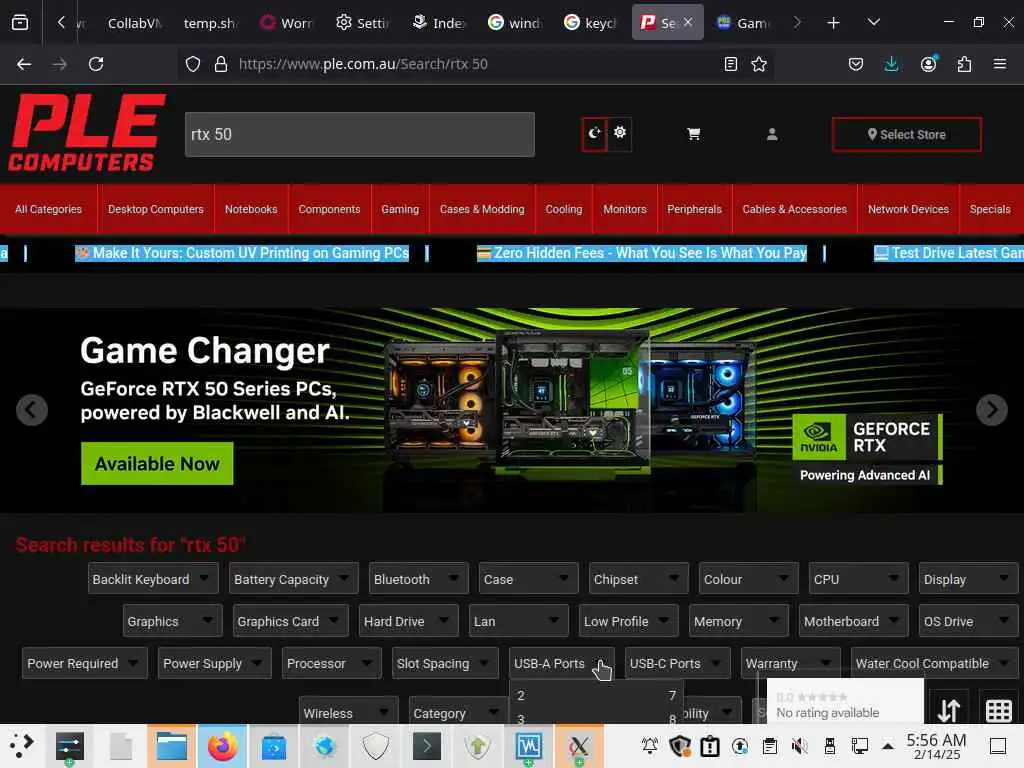Open Notebooks menu
The image size is (1024, 768).
tap(251, 209)
